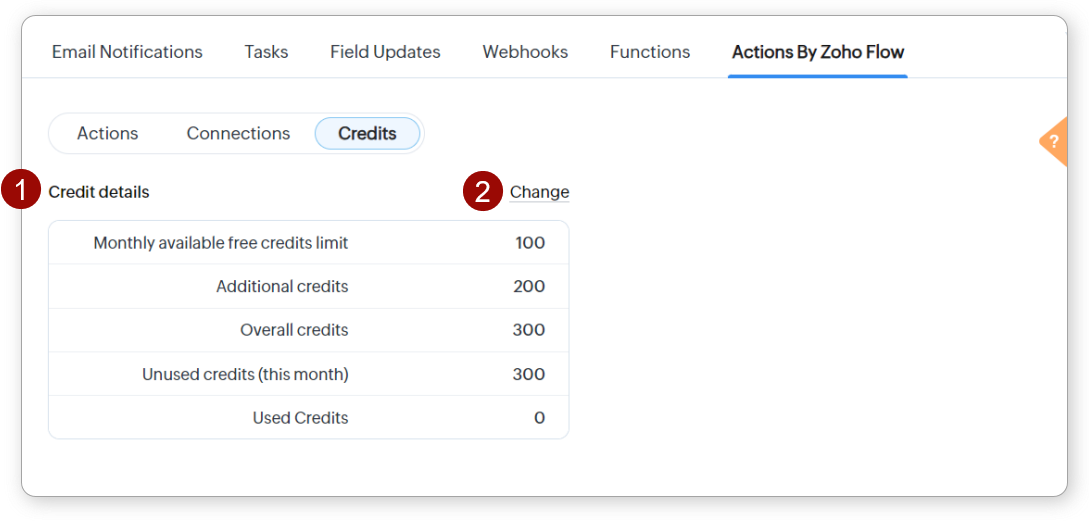Select the Used Credits value 0
This screenshot has width=1089, height=521.
tap(539, 418)
